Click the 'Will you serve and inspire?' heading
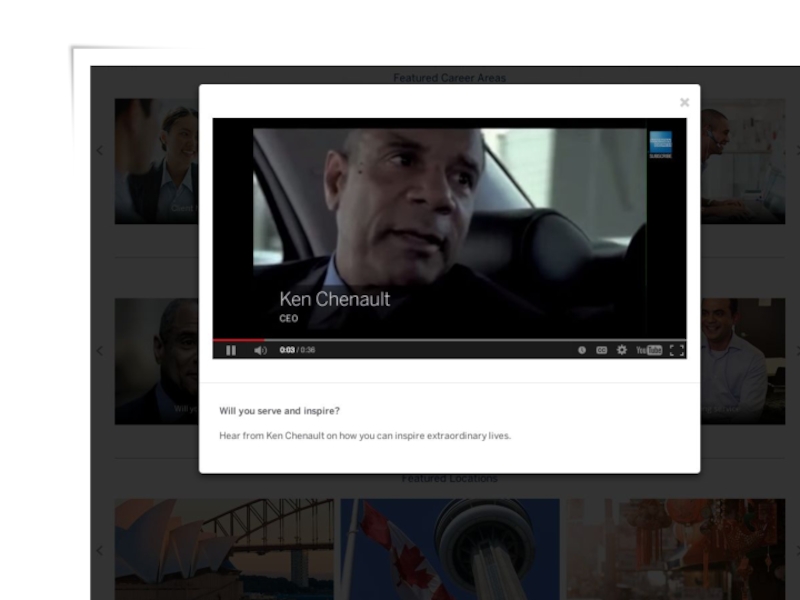The image size is (800, 600). pos(280,411)
